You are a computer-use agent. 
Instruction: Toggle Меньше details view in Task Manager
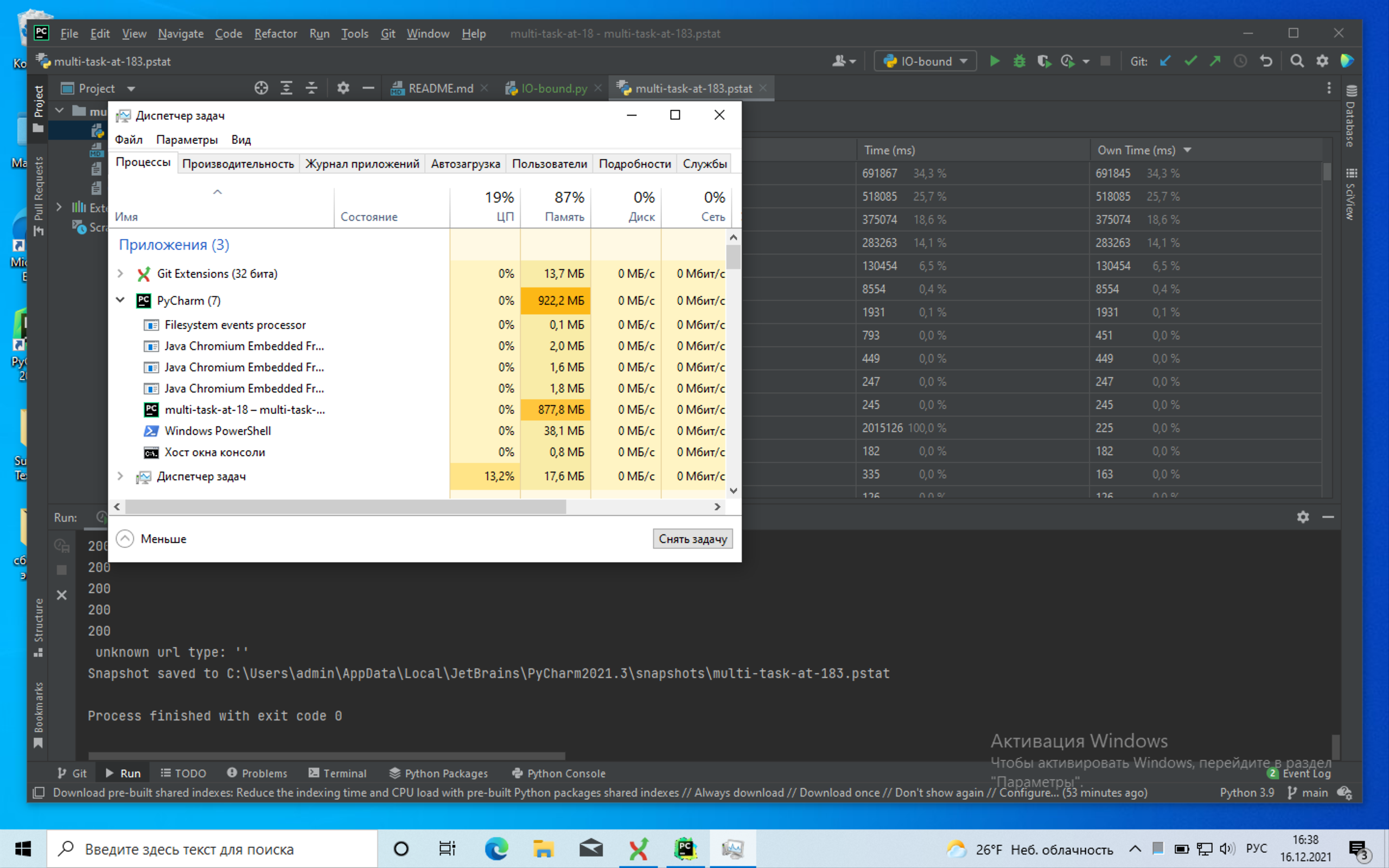[x=151, y=539]
